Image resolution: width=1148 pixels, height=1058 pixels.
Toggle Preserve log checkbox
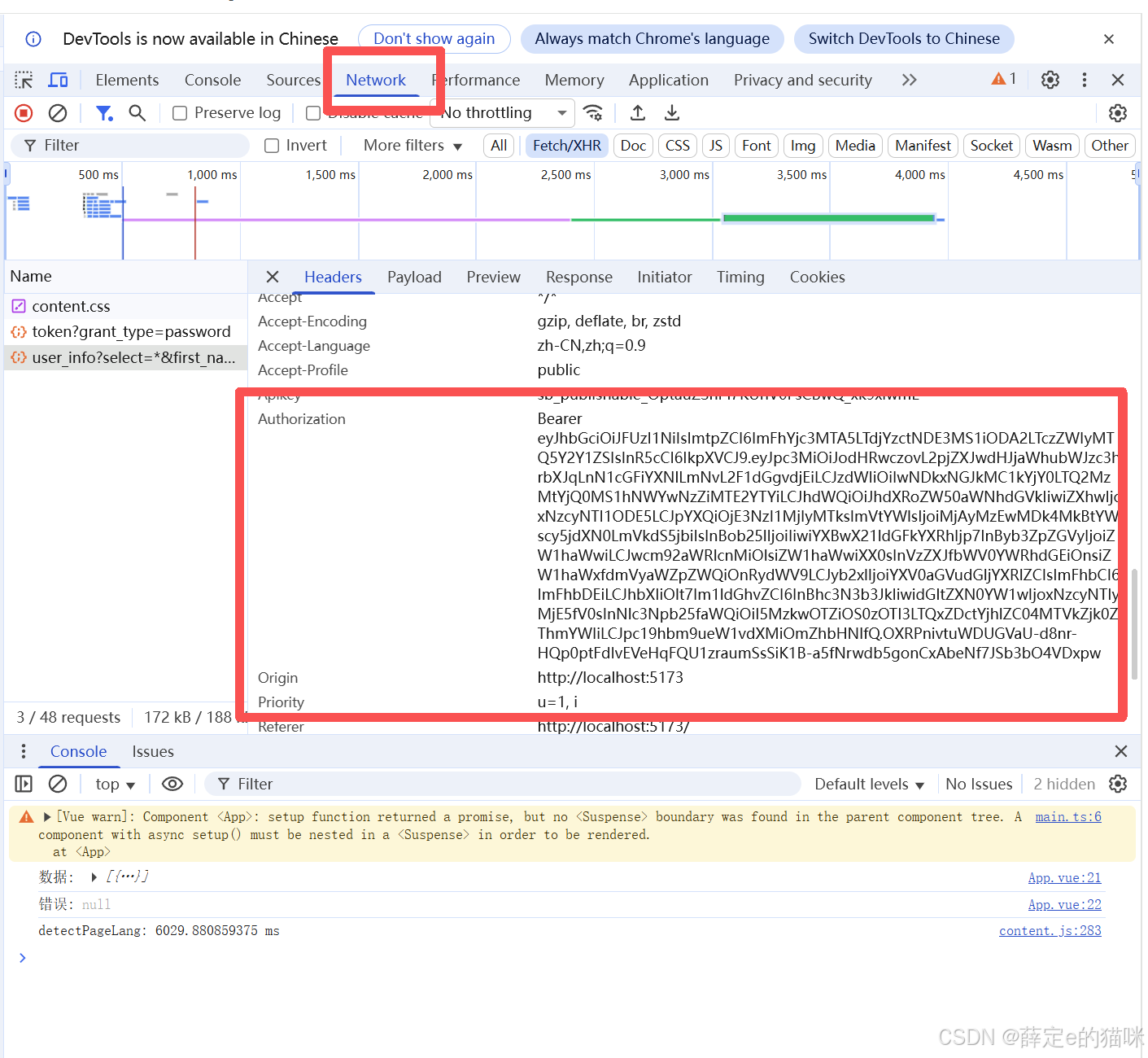tap(181, 113)
